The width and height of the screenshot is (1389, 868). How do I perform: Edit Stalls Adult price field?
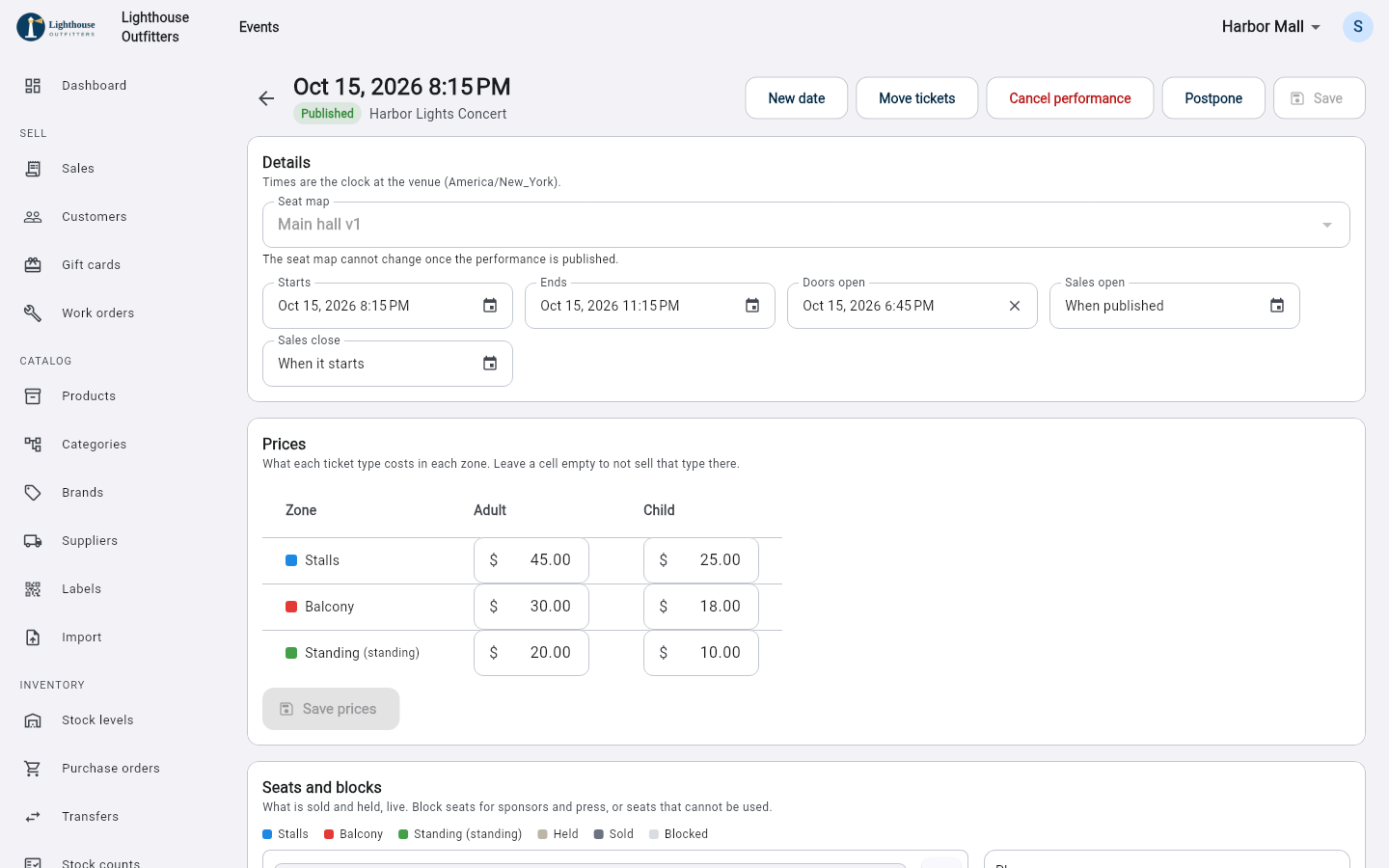(531, 560)
